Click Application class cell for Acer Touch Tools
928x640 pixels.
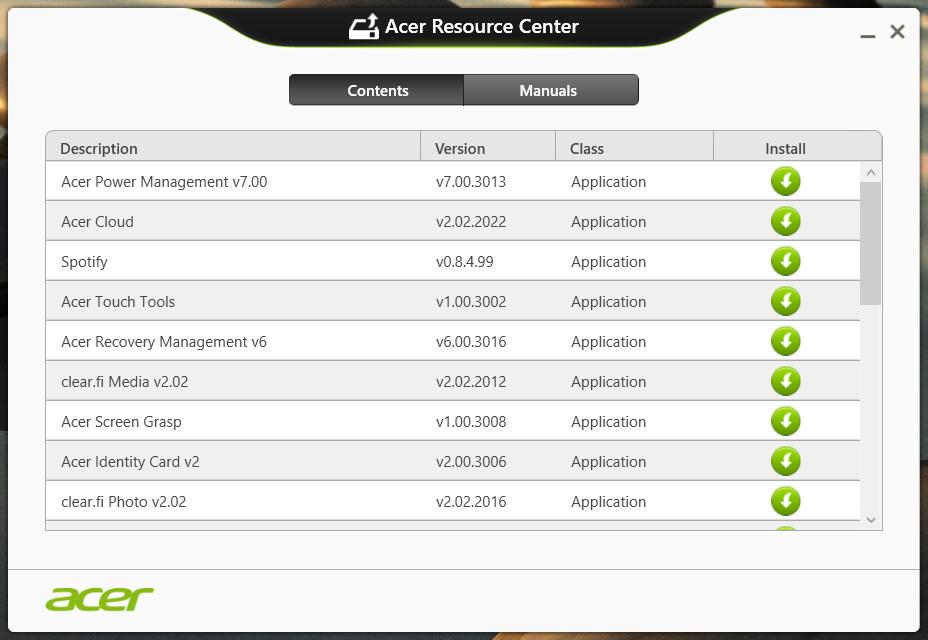tap(608, 303)
